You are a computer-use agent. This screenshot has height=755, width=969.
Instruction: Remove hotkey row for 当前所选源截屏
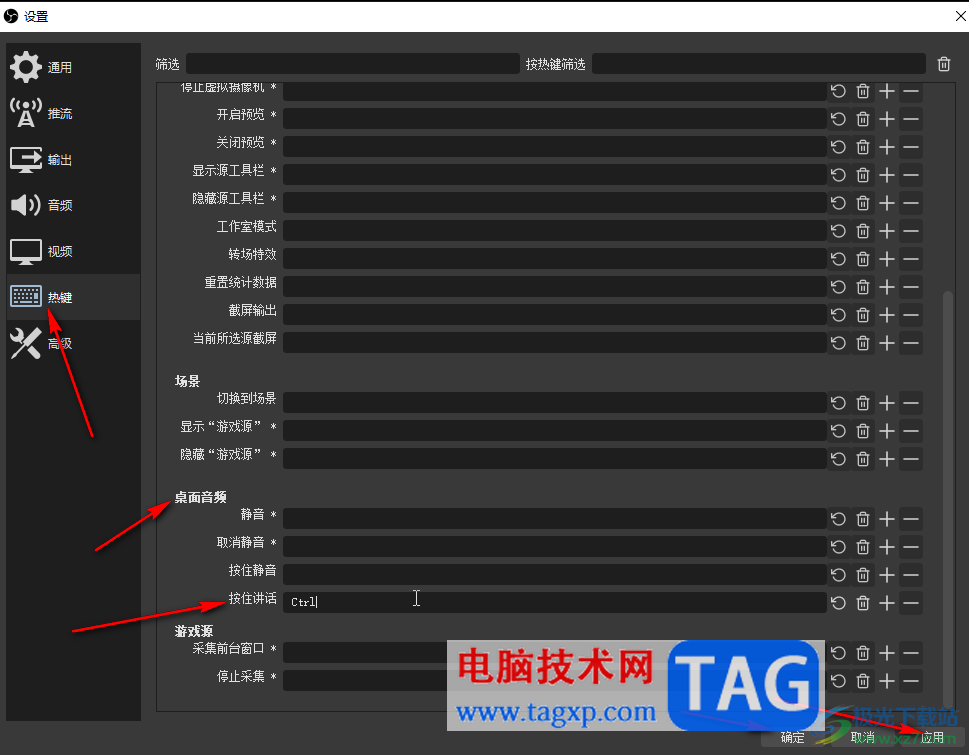click(911, 343)
